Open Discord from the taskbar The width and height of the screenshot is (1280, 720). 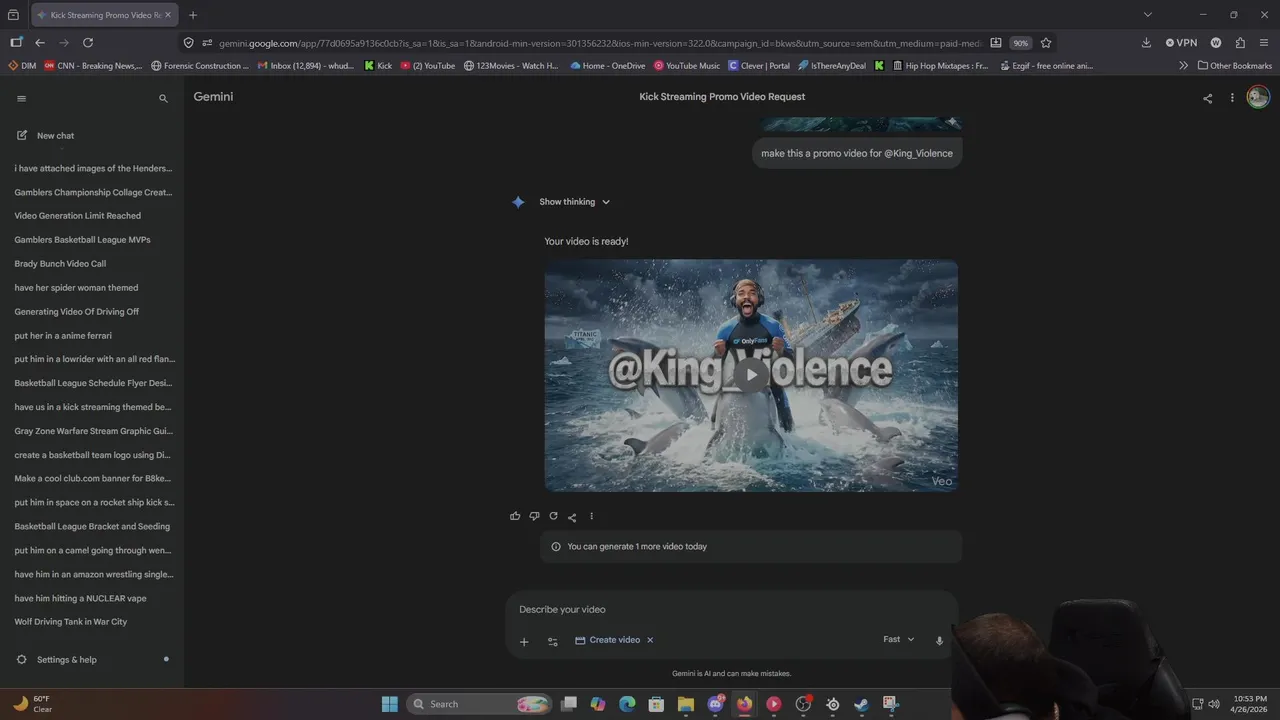716,704
